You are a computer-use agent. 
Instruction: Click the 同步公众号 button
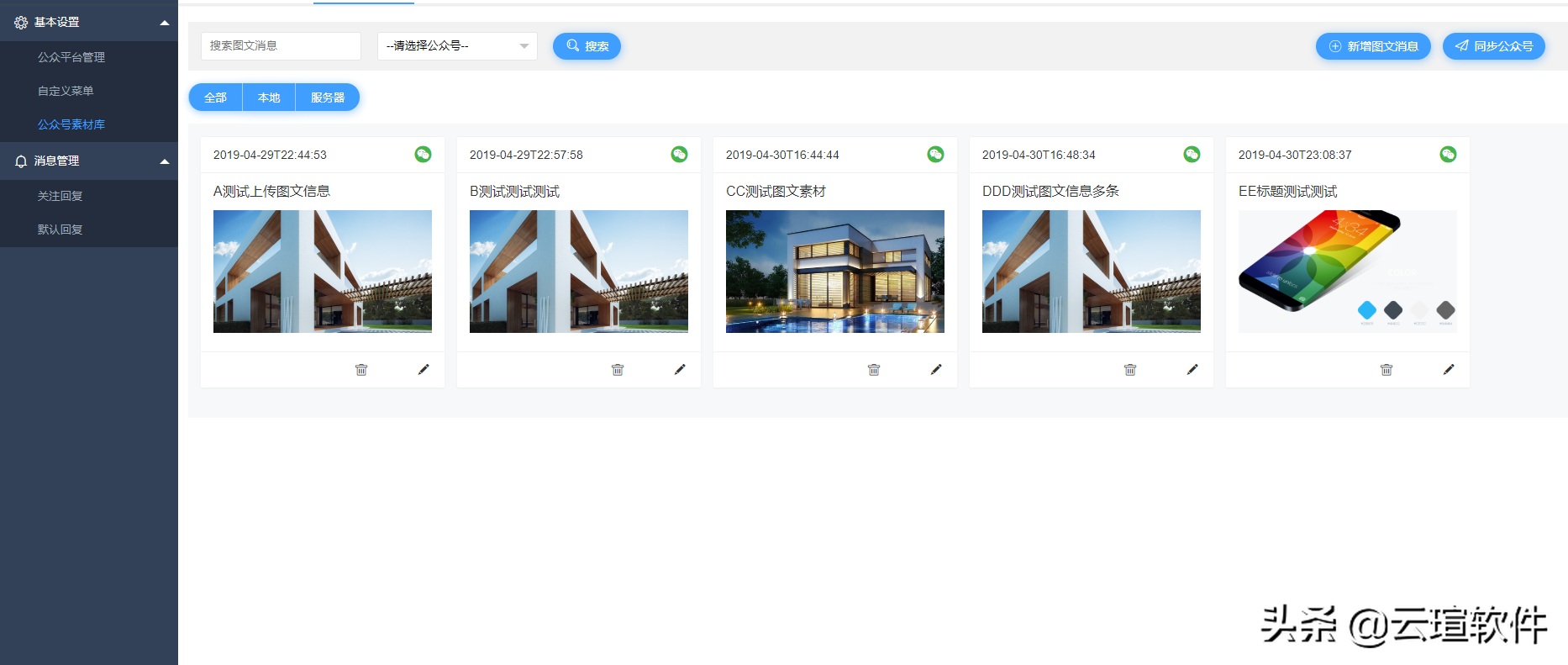point(1494,46)
